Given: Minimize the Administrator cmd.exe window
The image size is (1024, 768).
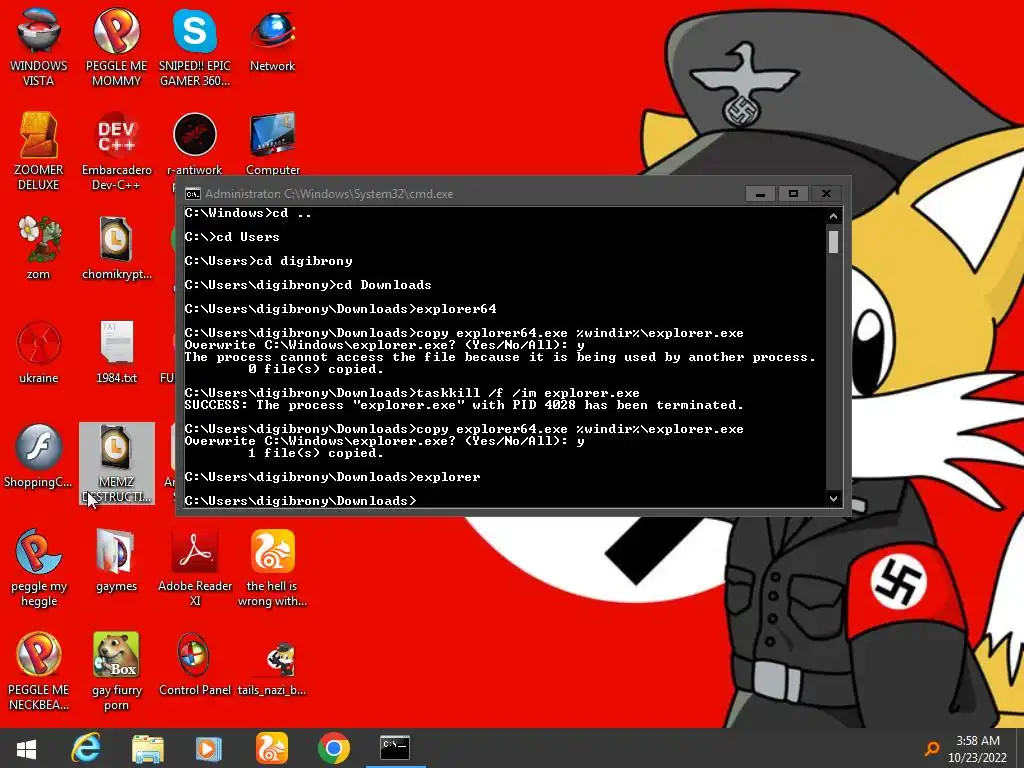Looking at the screenshot, I should (x=760, y=194).
